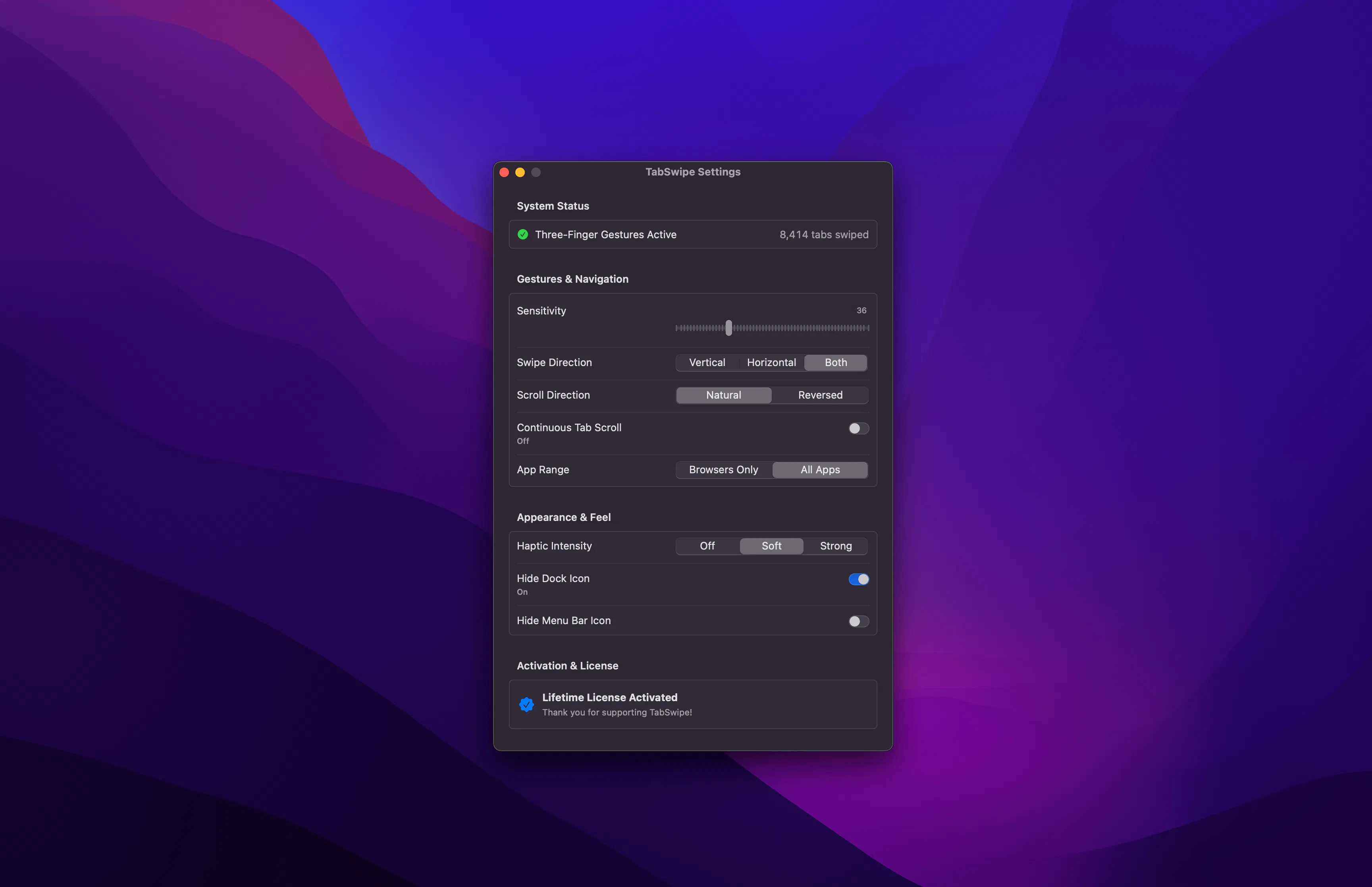
Task: Choose Reversed scroll direction
Action: click(x=820, y=395)
